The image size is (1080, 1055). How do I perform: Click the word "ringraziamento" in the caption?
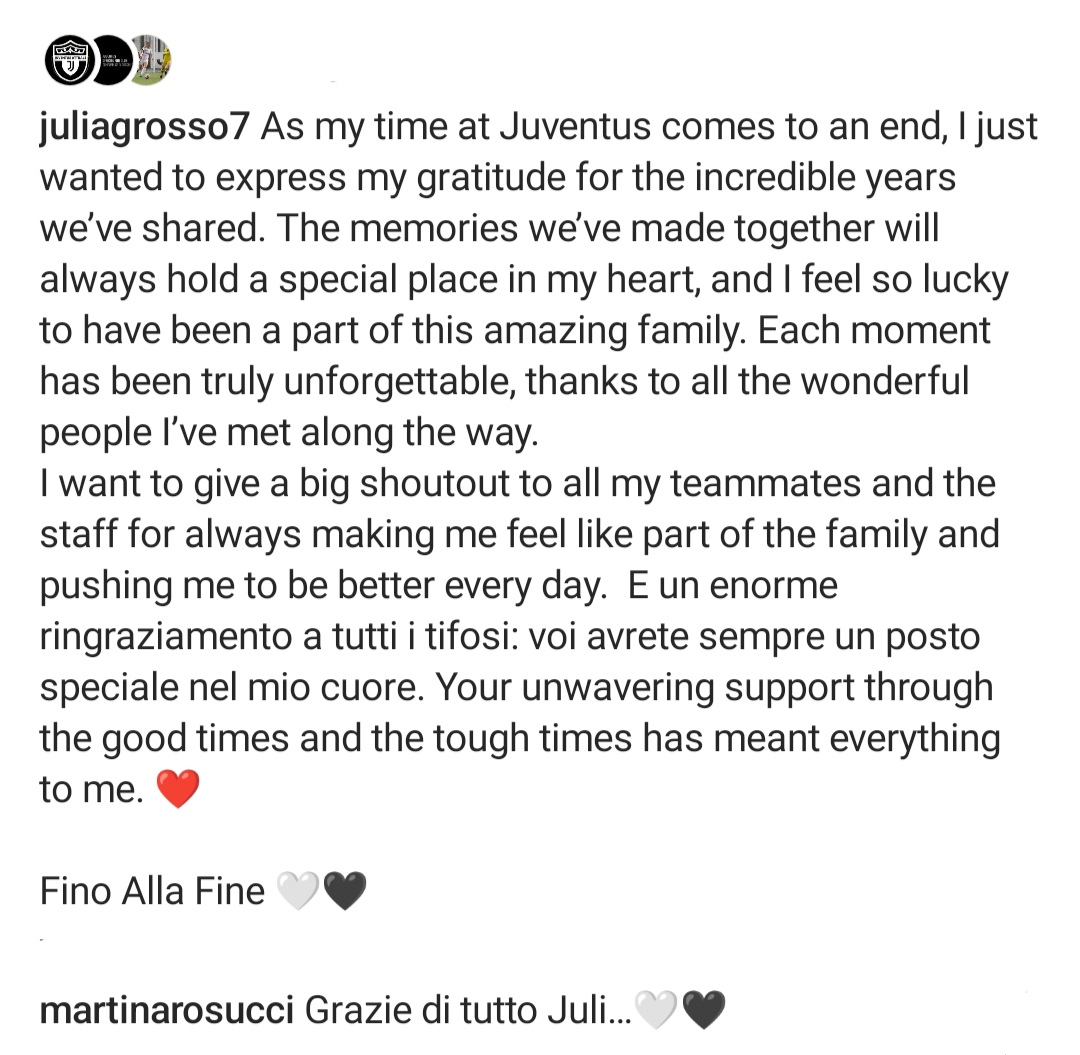(166, 637)
